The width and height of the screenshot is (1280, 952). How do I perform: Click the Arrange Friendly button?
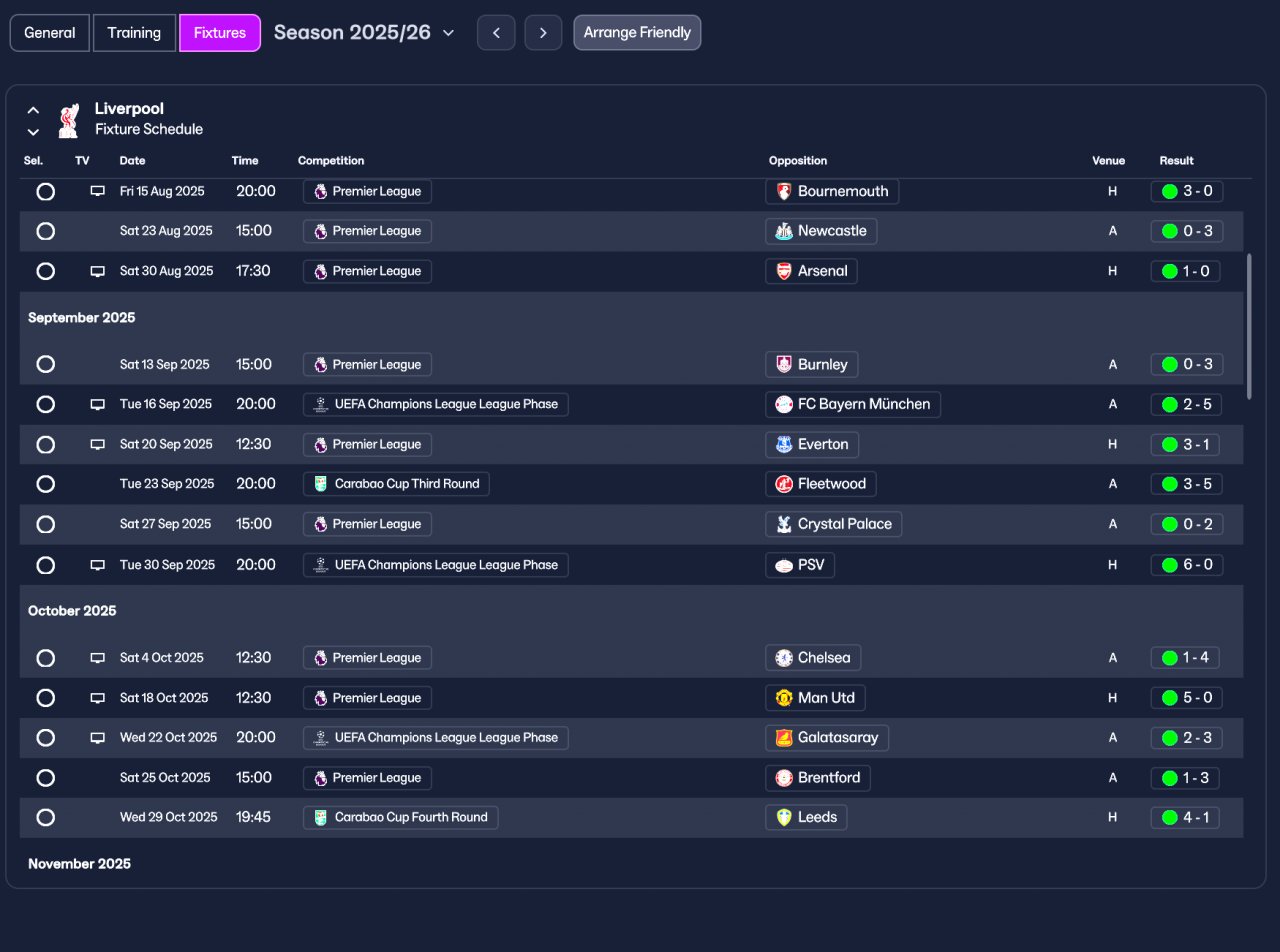click(637, 33)
